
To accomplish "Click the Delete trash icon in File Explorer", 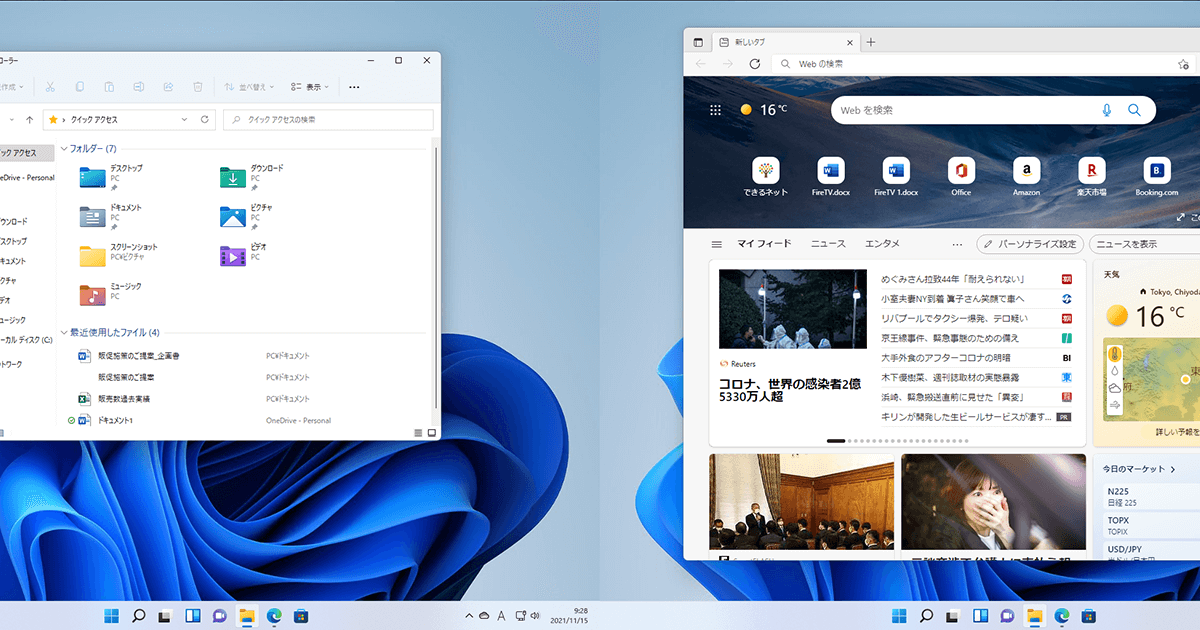I will click(198, 87).
